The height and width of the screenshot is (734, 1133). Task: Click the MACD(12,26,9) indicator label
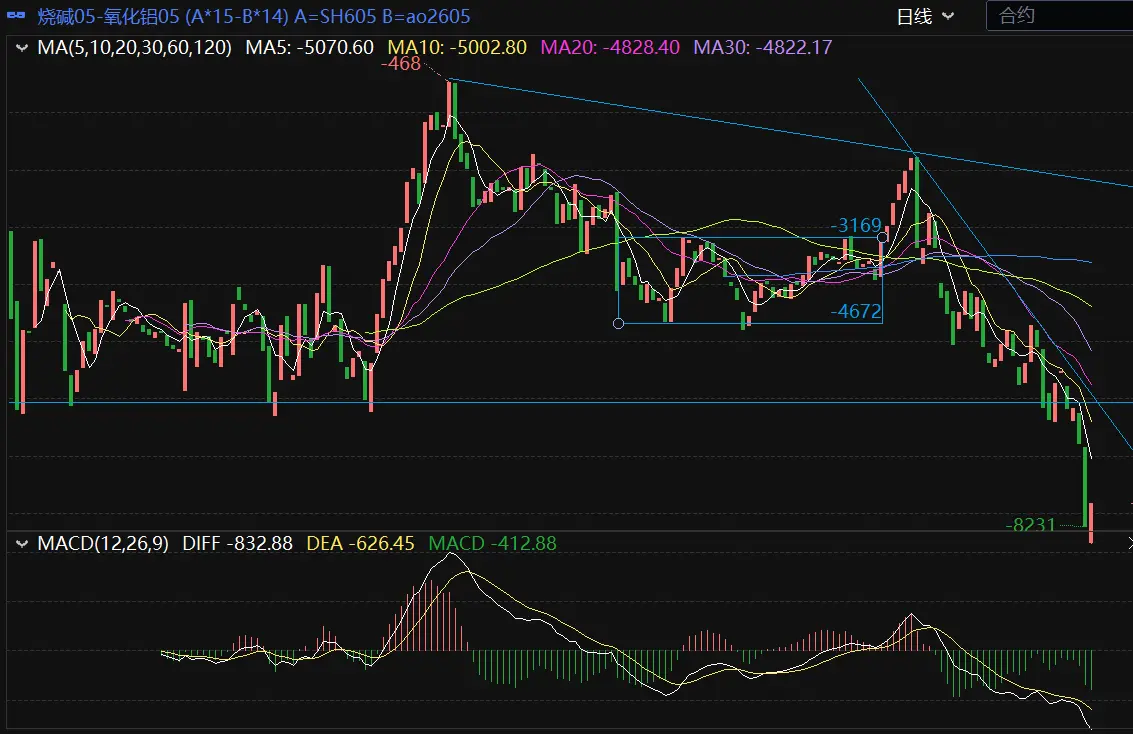103,543
